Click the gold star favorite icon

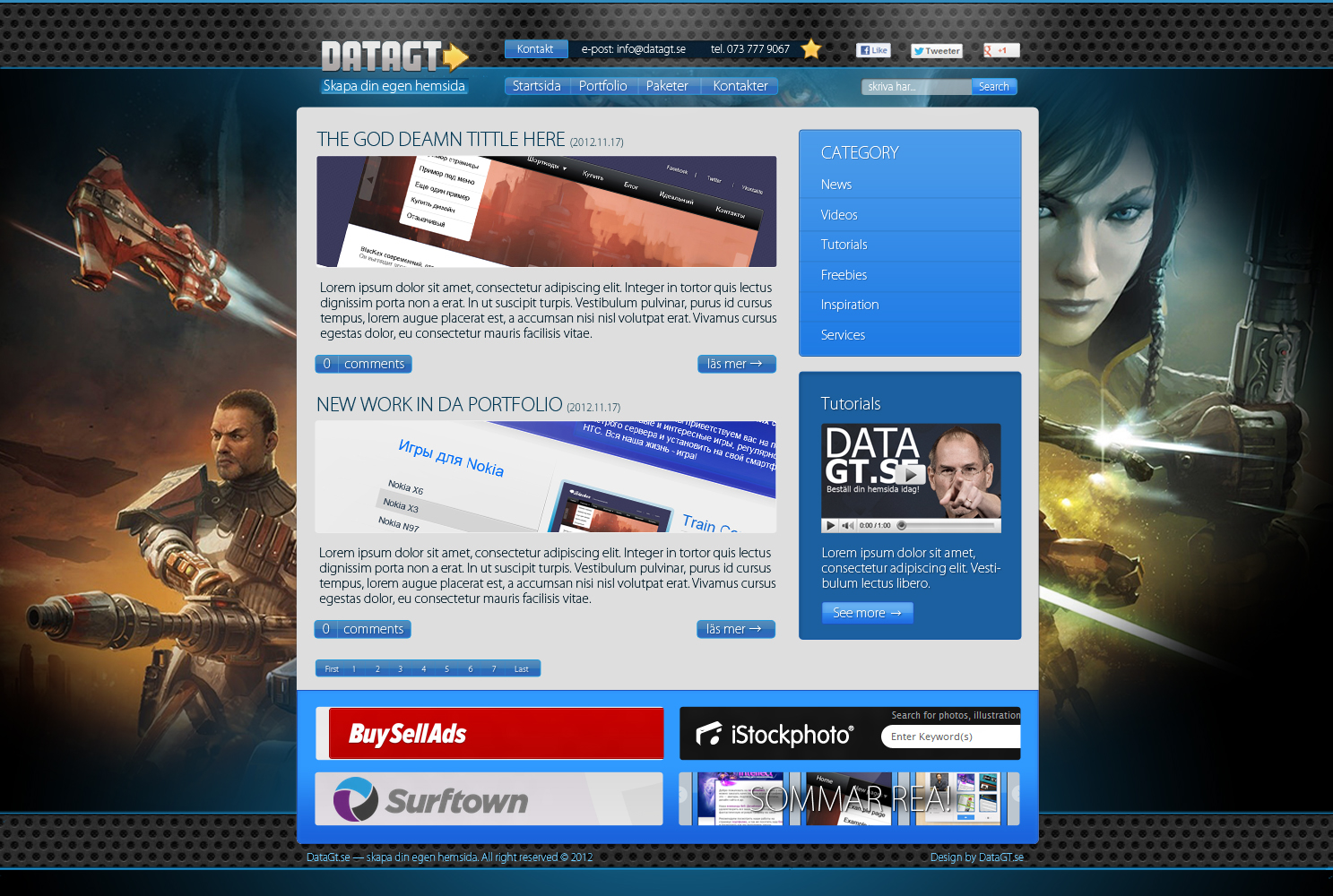[811, 49]
